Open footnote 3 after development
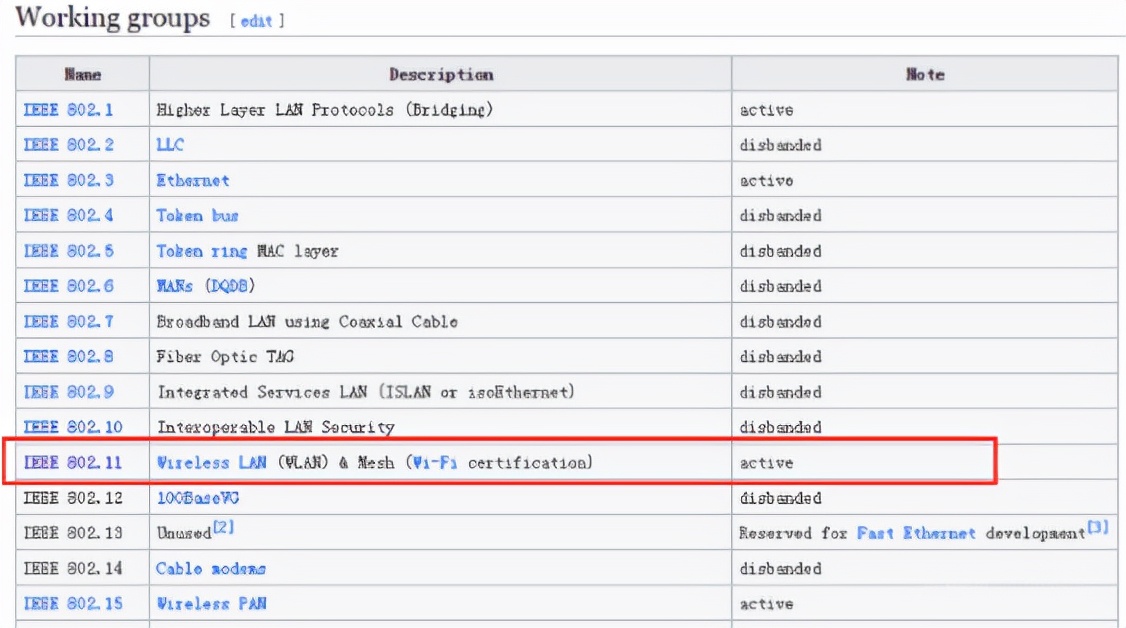Screen dimensions: 1126x628 [1097, 528]
